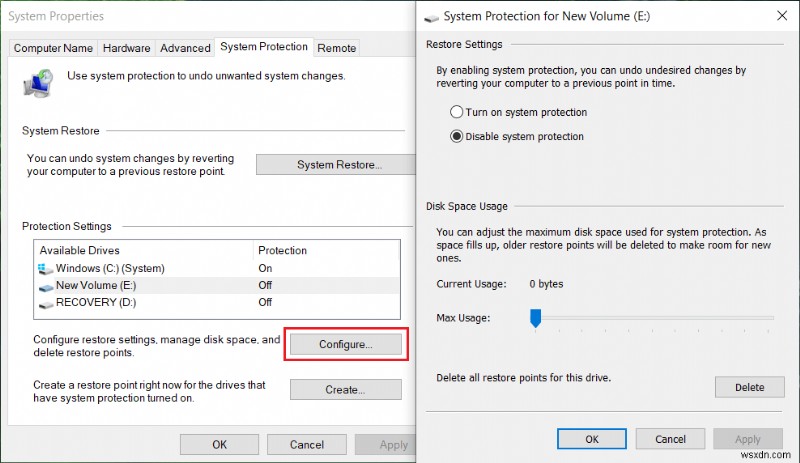This screenshot has width=800, height=463.
Task: Select Turn on system protection option
Action: [x=457, y=113]
